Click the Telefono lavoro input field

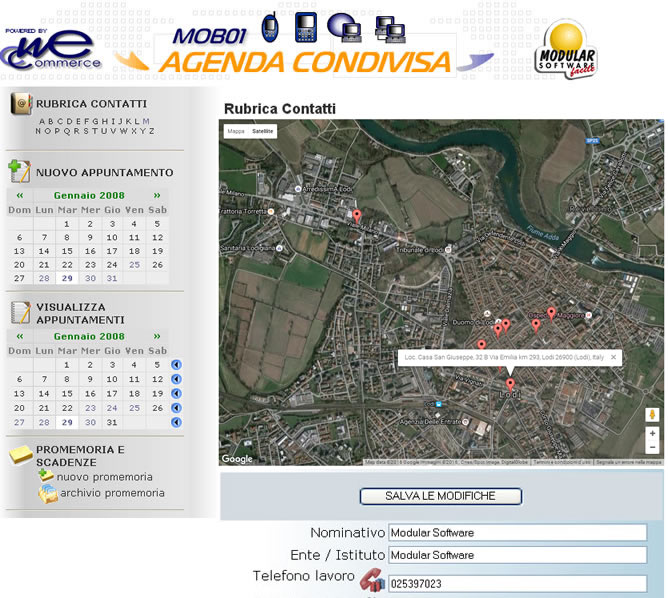(x=518, y=584)
